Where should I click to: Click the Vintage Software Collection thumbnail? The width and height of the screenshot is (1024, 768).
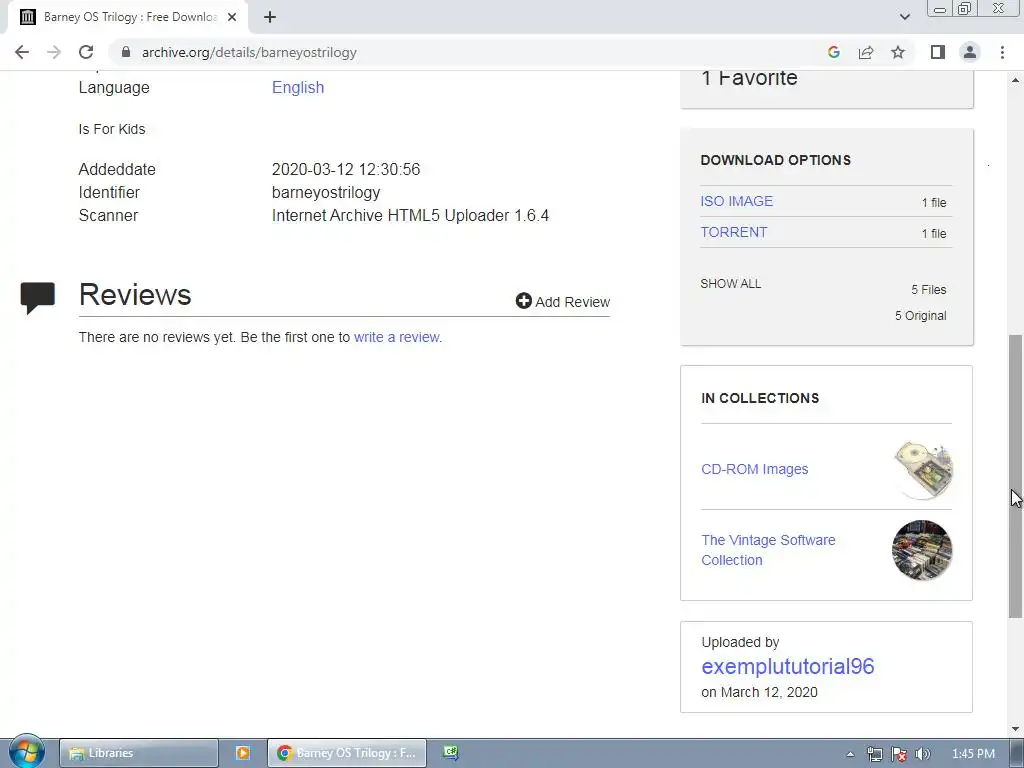(922, 551)
